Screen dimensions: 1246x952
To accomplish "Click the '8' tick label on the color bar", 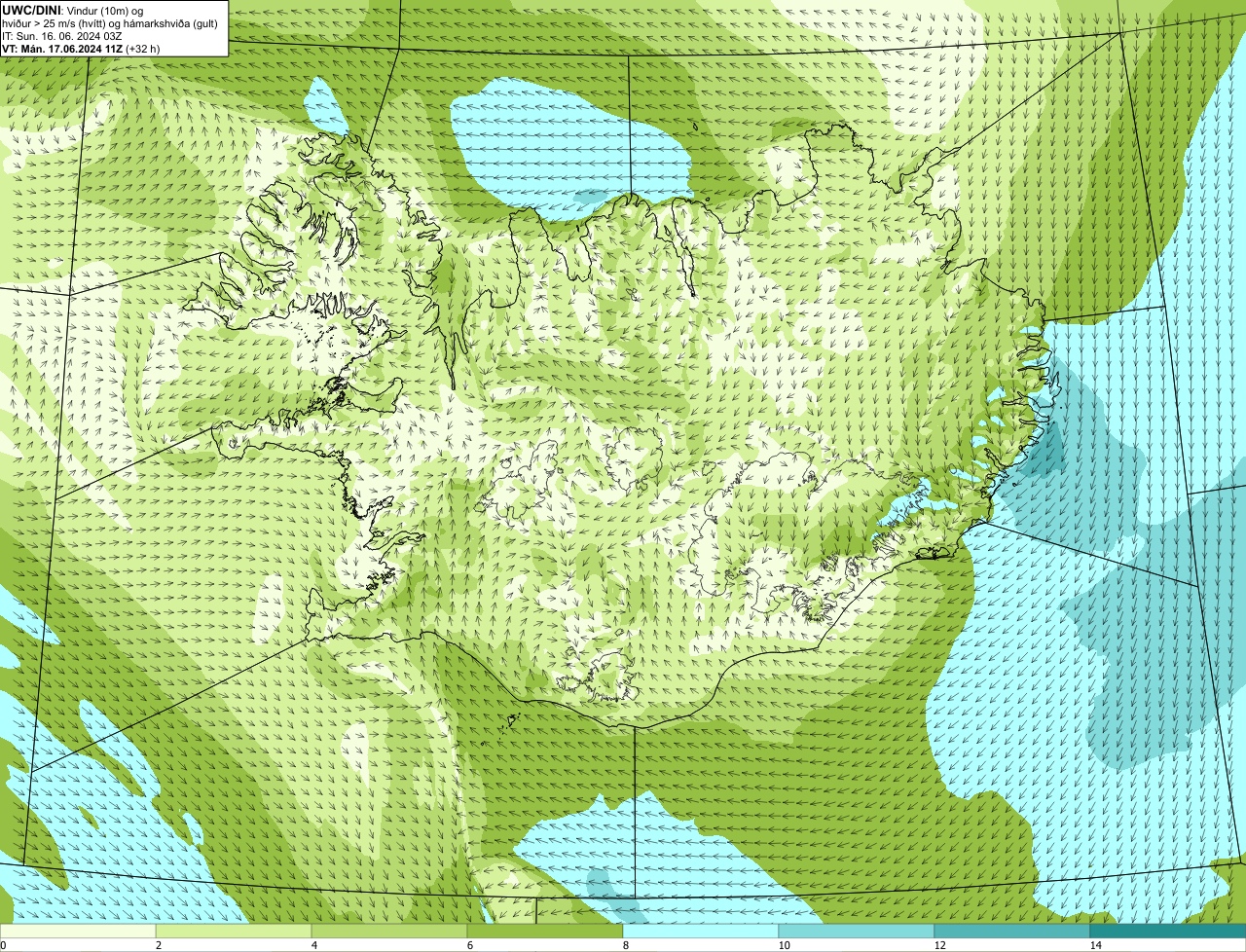I will tap(625, 945).
